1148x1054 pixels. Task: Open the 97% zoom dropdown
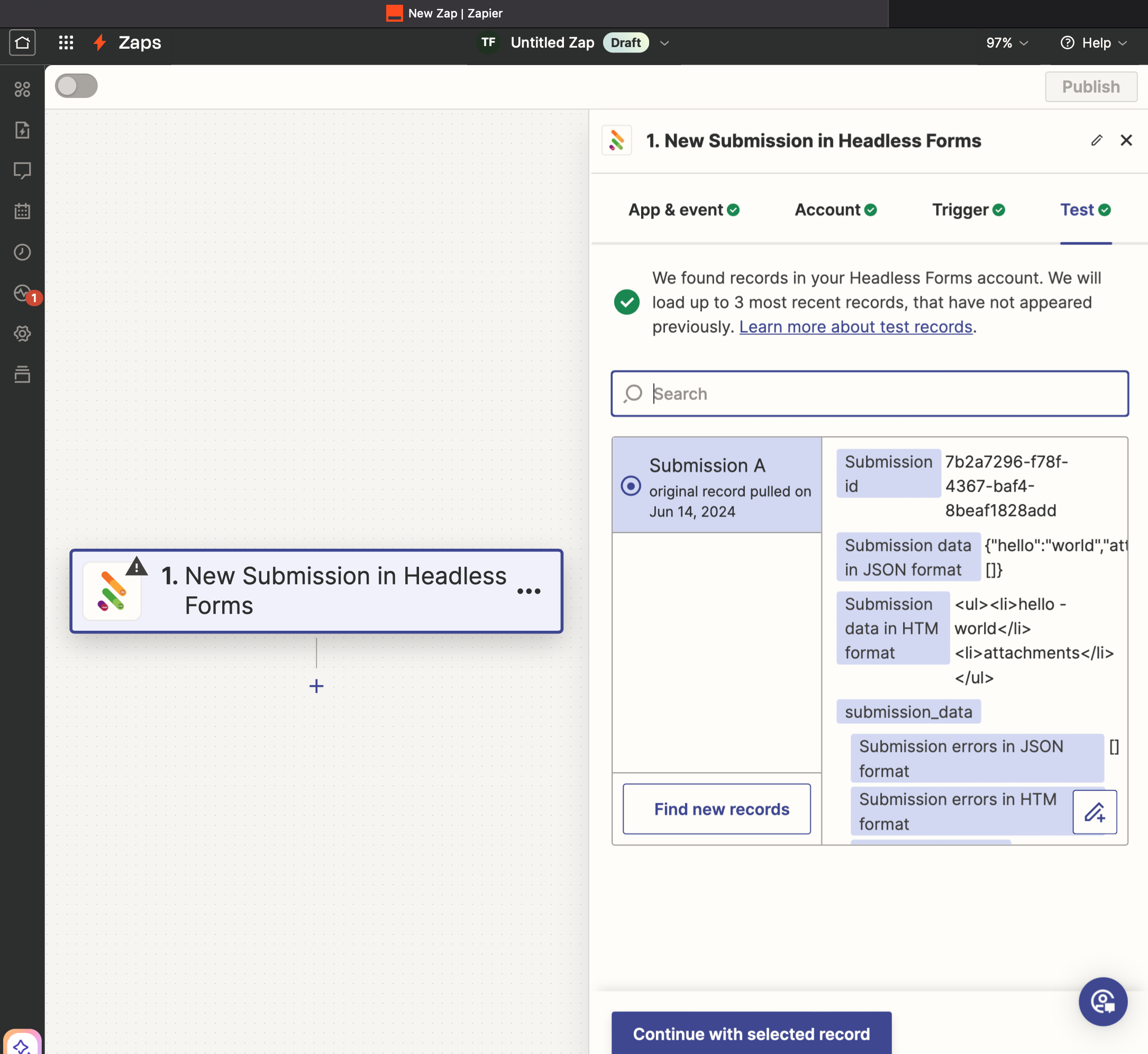pyautogui.click(x=1007, y=43)
